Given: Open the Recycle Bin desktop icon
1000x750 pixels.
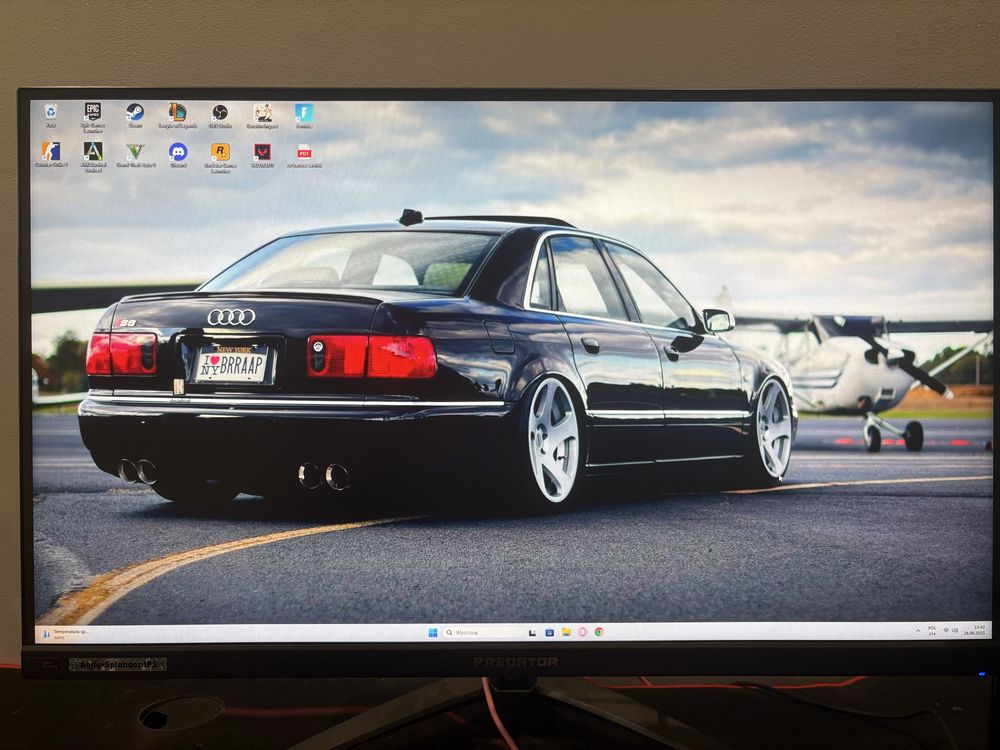Looking at the screenshot, I should [x=50, y=114].
